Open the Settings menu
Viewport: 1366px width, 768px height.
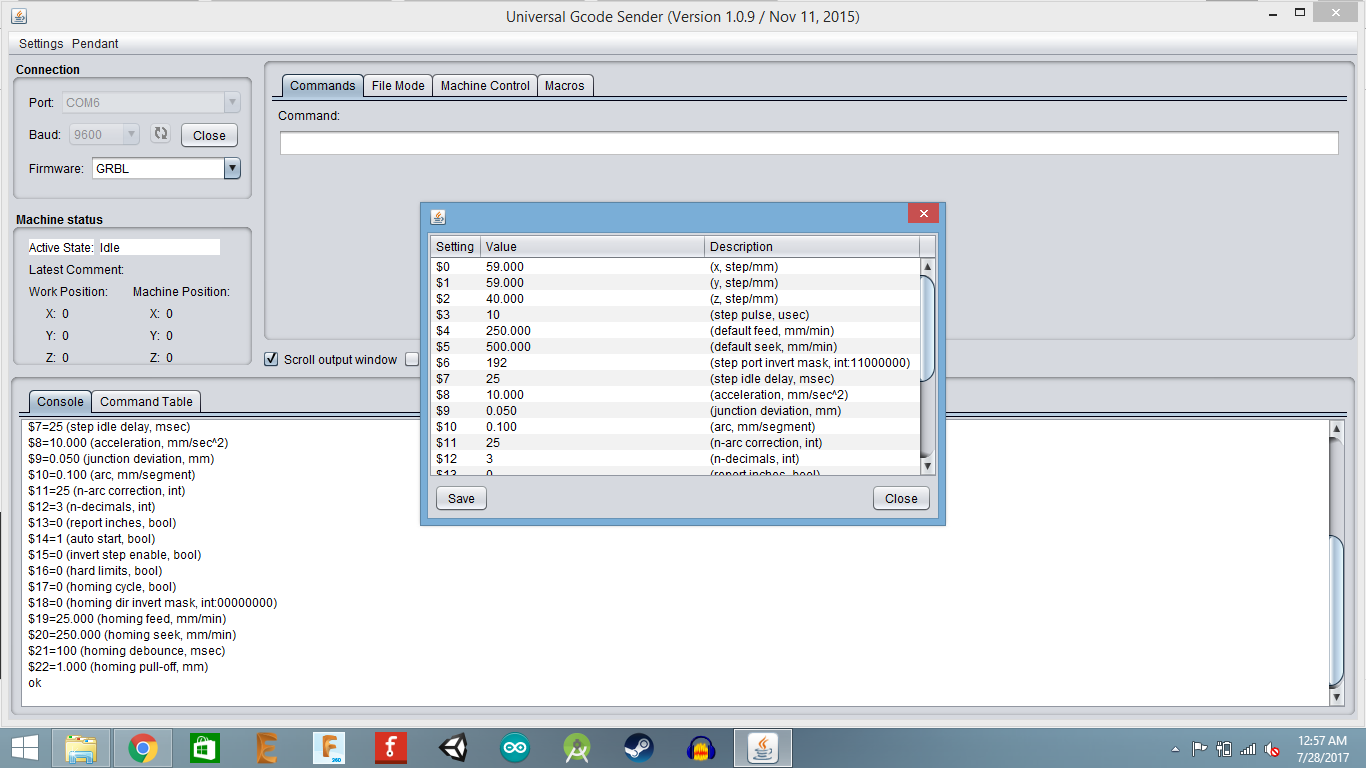pos(41,44)
